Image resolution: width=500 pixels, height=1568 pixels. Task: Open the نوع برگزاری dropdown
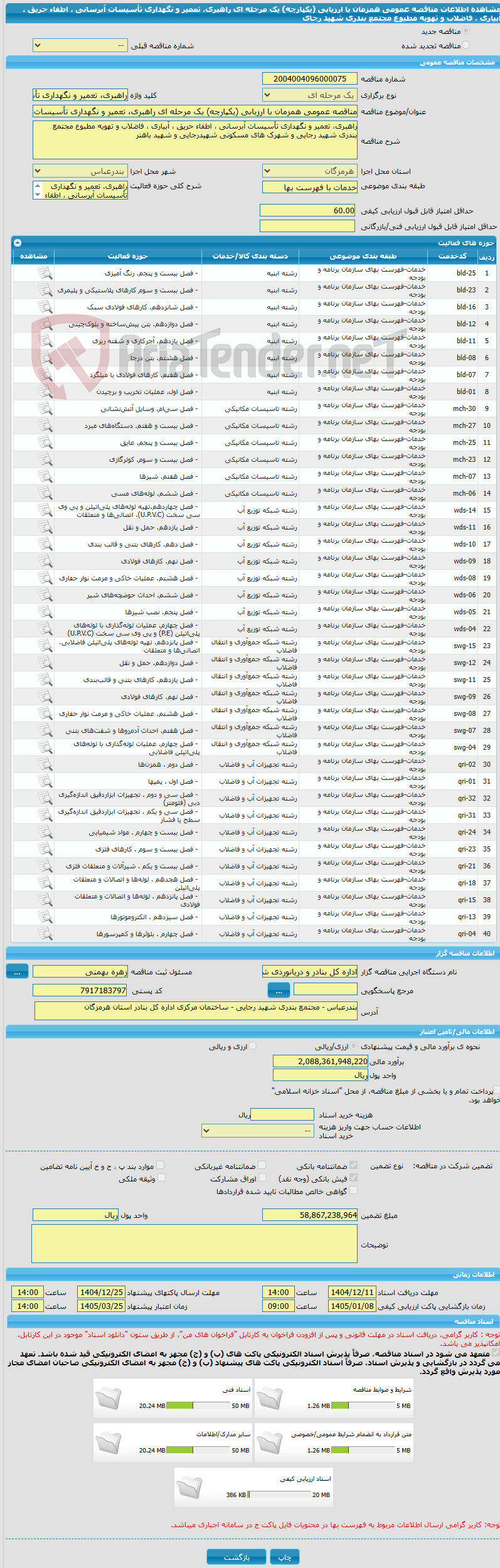click(x=309, y=95)
